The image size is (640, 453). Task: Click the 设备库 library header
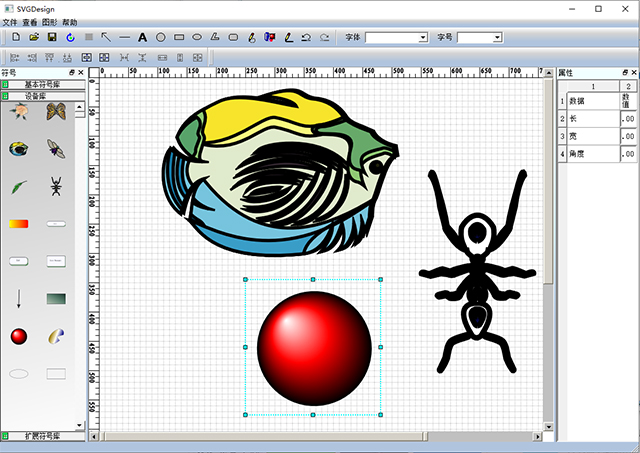tap(42, 96)
